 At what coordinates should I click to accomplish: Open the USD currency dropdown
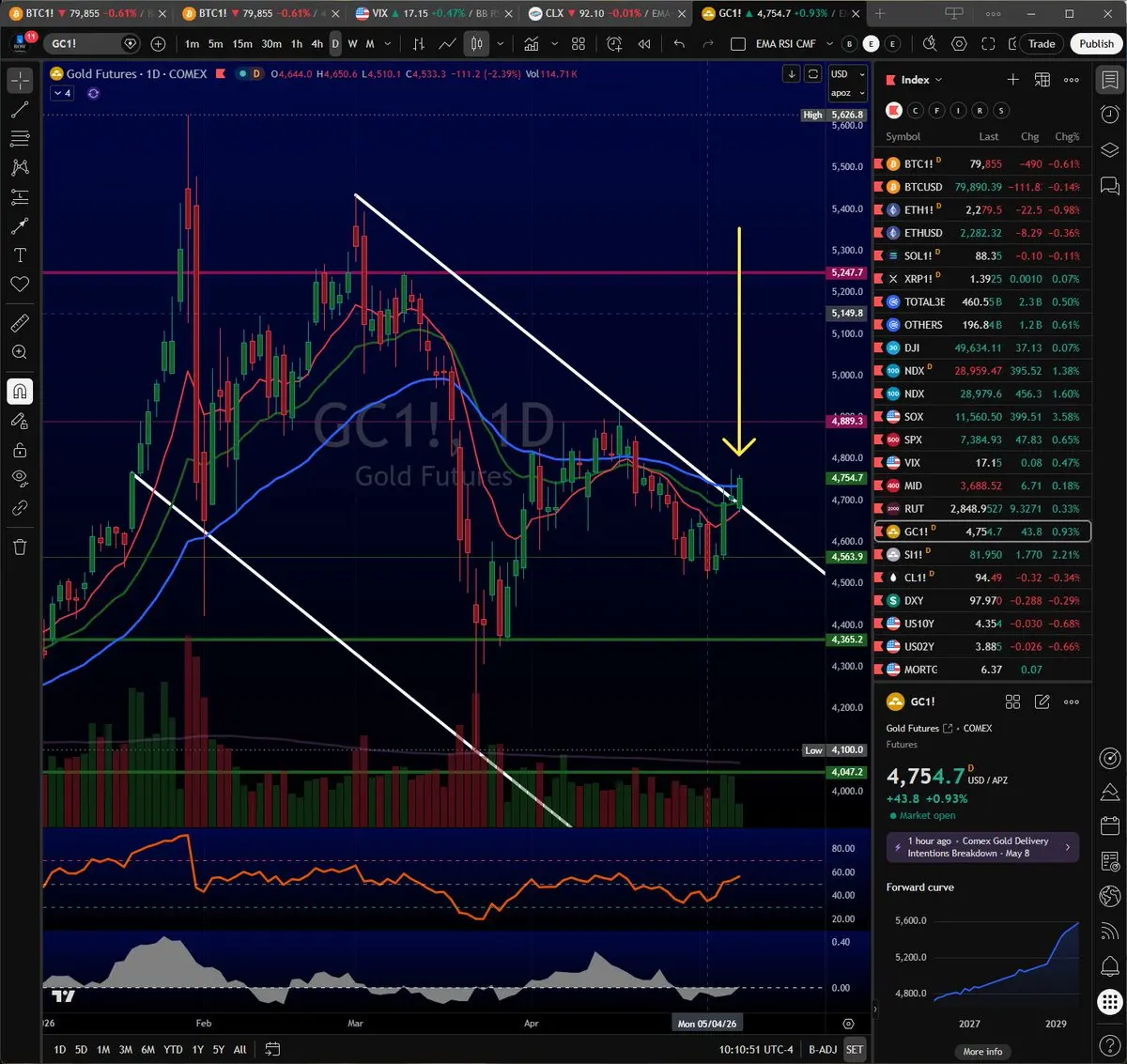[x=847, y=74]
